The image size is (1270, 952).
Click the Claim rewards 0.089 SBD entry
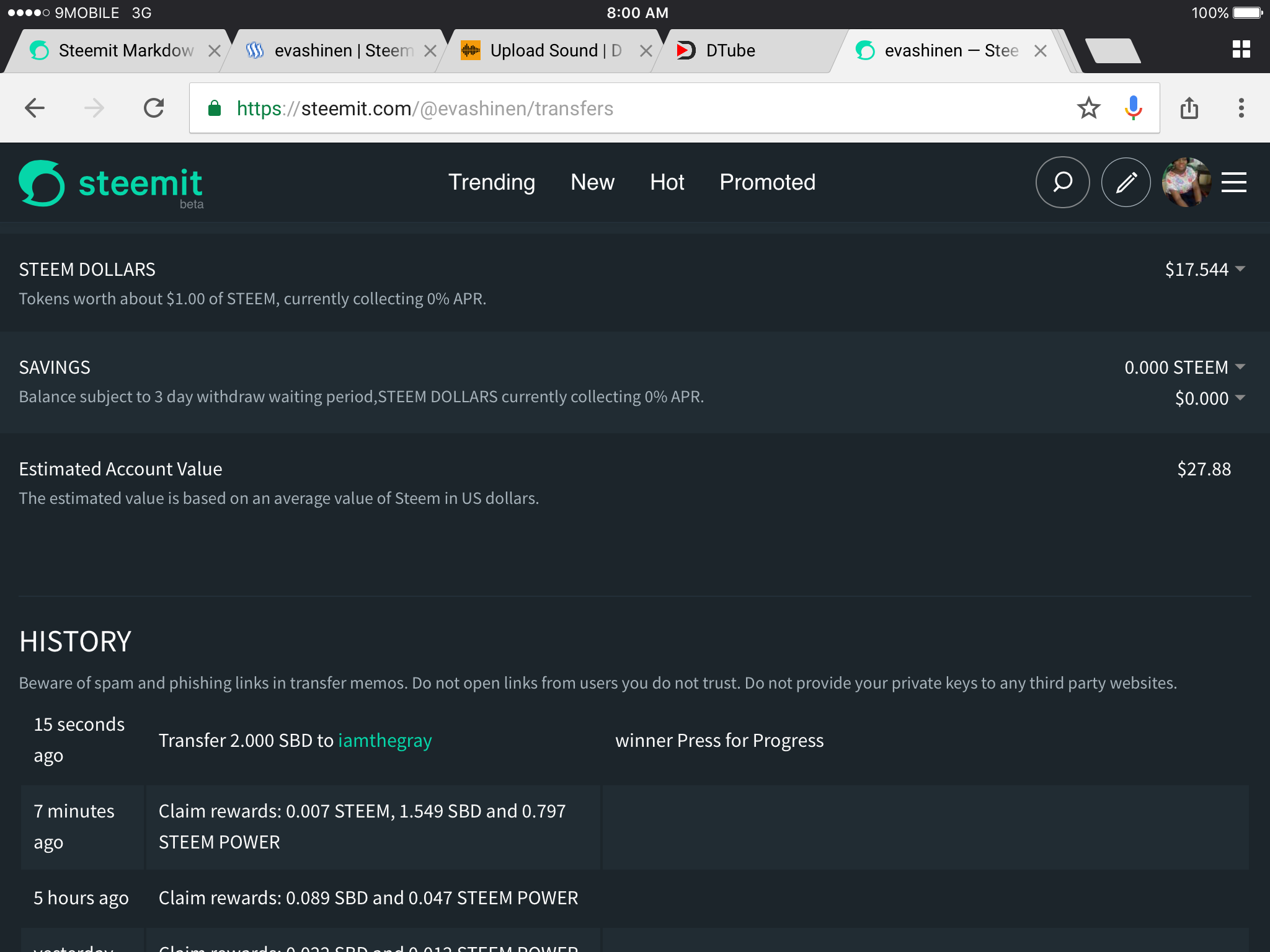point(368,898)
